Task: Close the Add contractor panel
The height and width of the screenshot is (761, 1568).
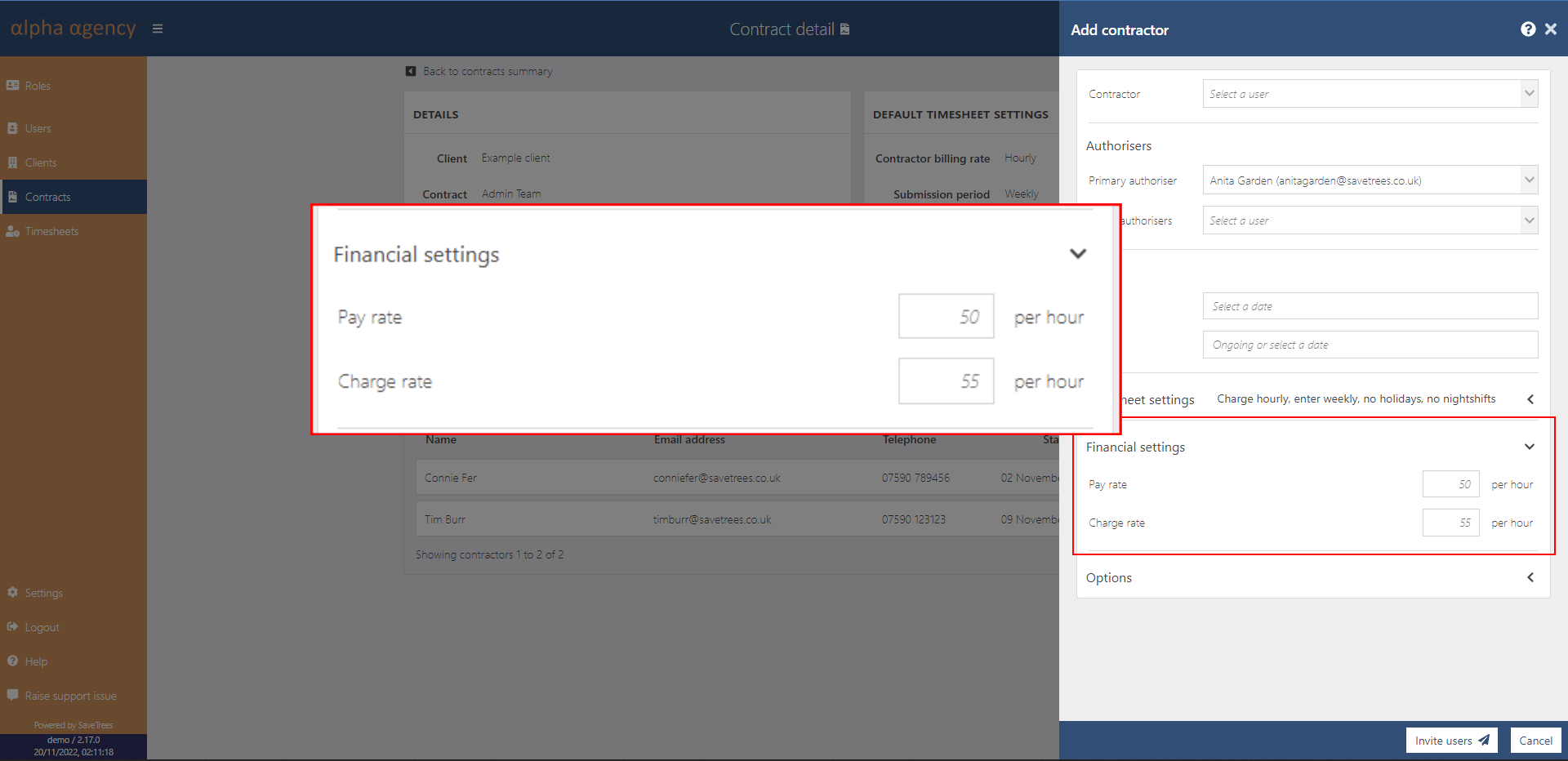Action: click(x=1551, y=29)
